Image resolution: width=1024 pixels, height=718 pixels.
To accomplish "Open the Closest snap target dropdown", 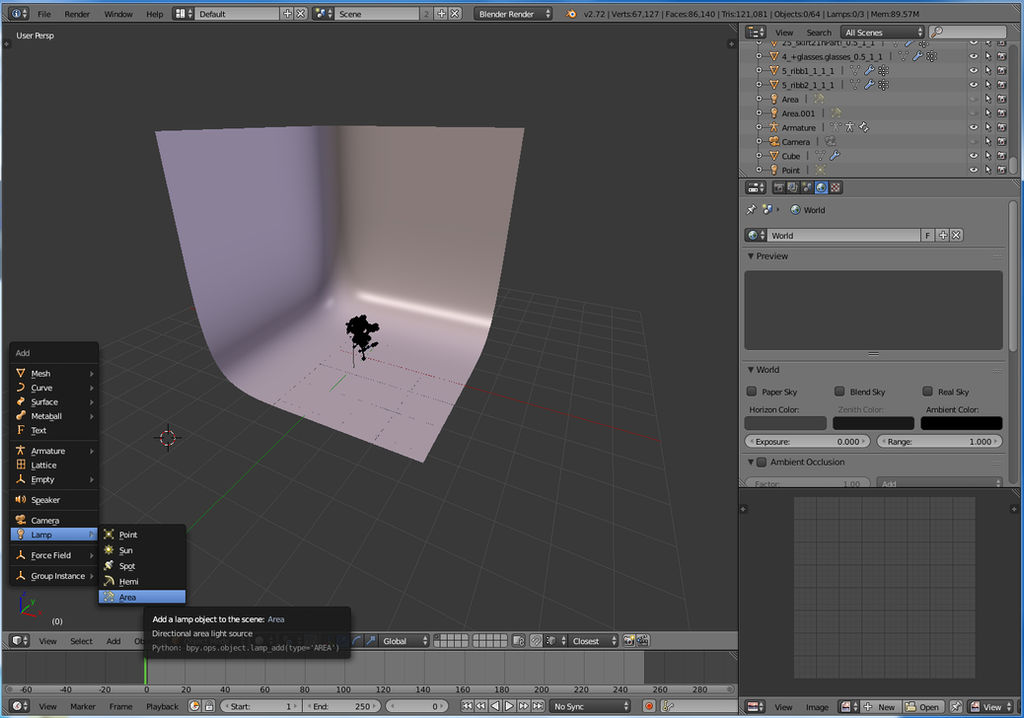I will pos(594,641).
